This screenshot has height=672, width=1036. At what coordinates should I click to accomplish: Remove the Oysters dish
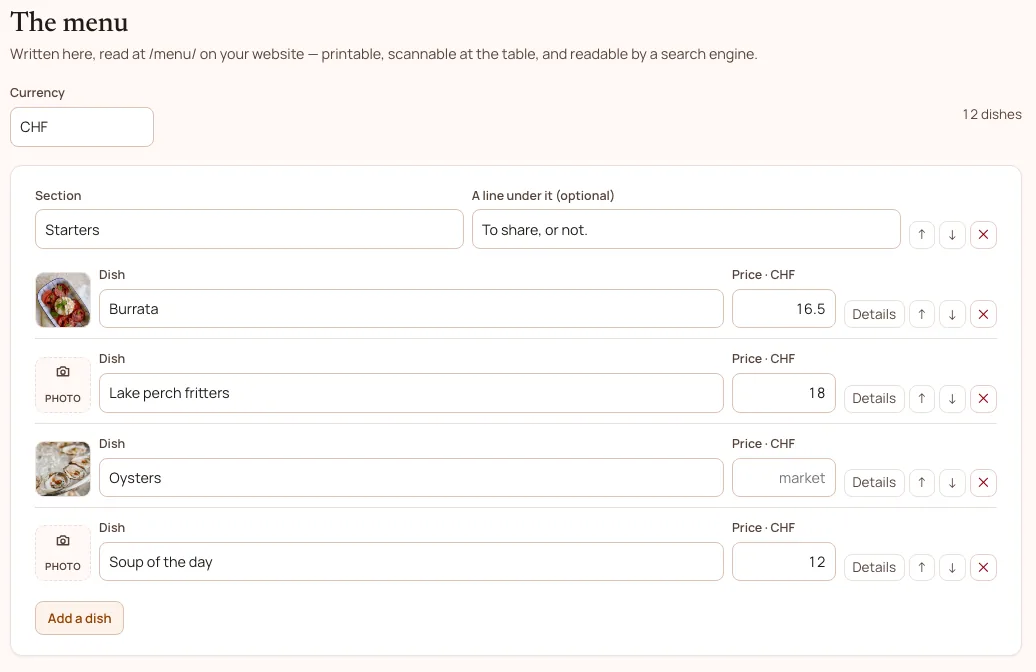click(x=983, y=483)
